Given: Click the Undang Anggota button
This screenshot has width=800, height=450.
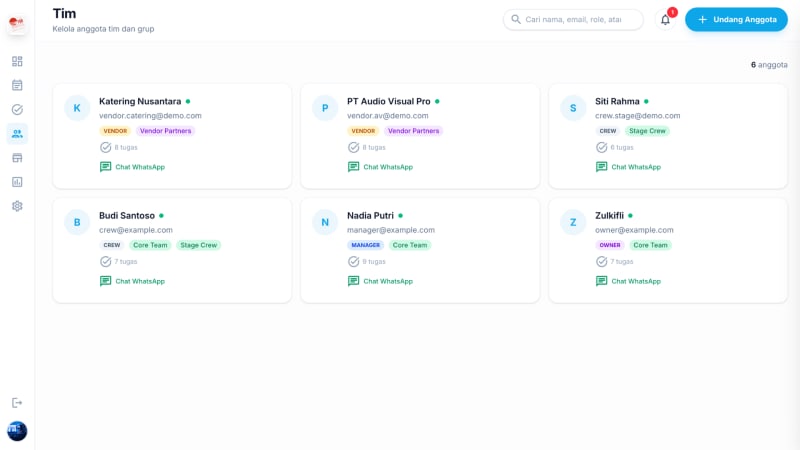Looking at the screenshot, I should coord(736,19).
